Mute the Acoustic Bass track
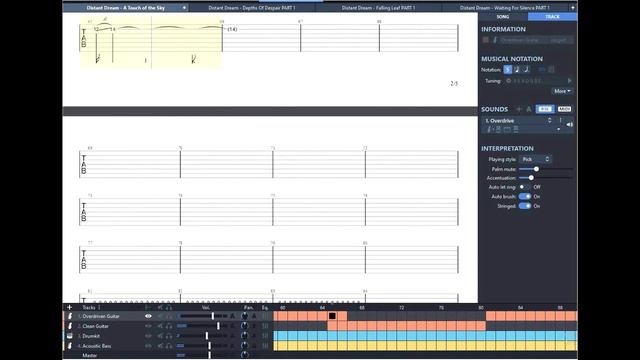640x360 pixels. (160, 346)
